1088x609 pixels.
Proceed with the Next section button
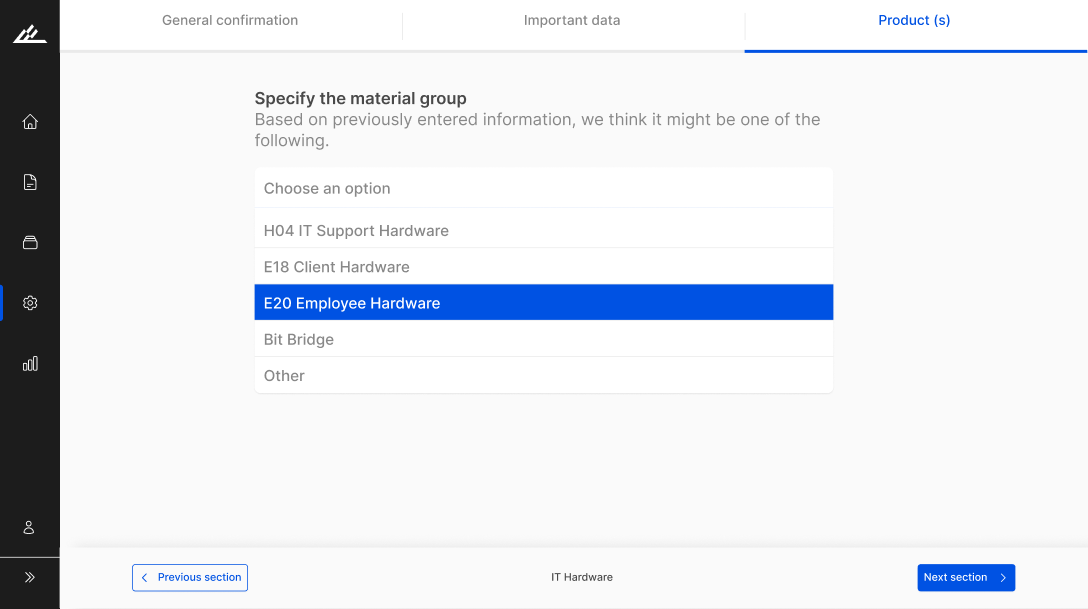(x=966, y=577)
